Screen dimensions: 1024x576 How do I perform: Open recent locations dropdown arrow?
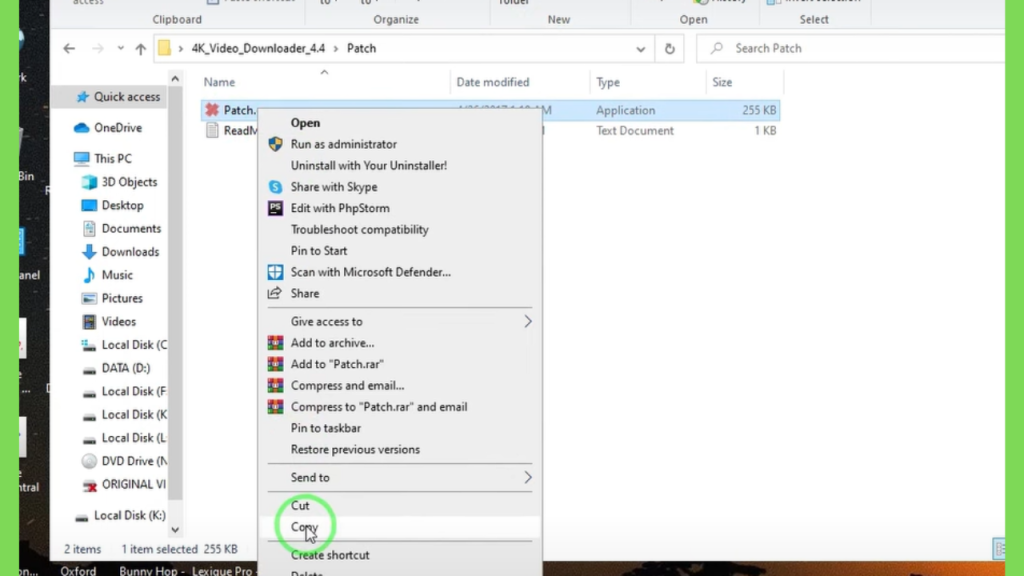tap(120, 48)
